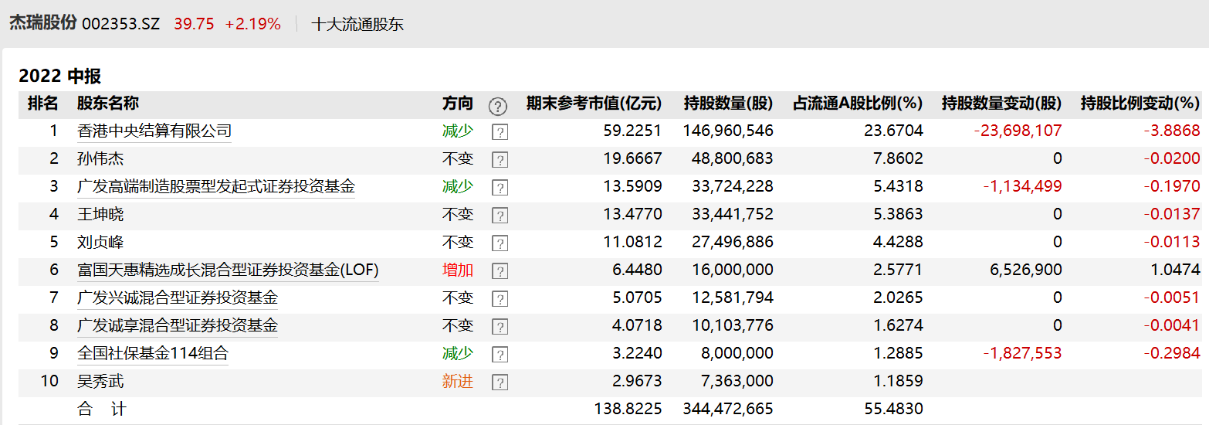Click the ratio value 7.8602

[x=897, y=159]
